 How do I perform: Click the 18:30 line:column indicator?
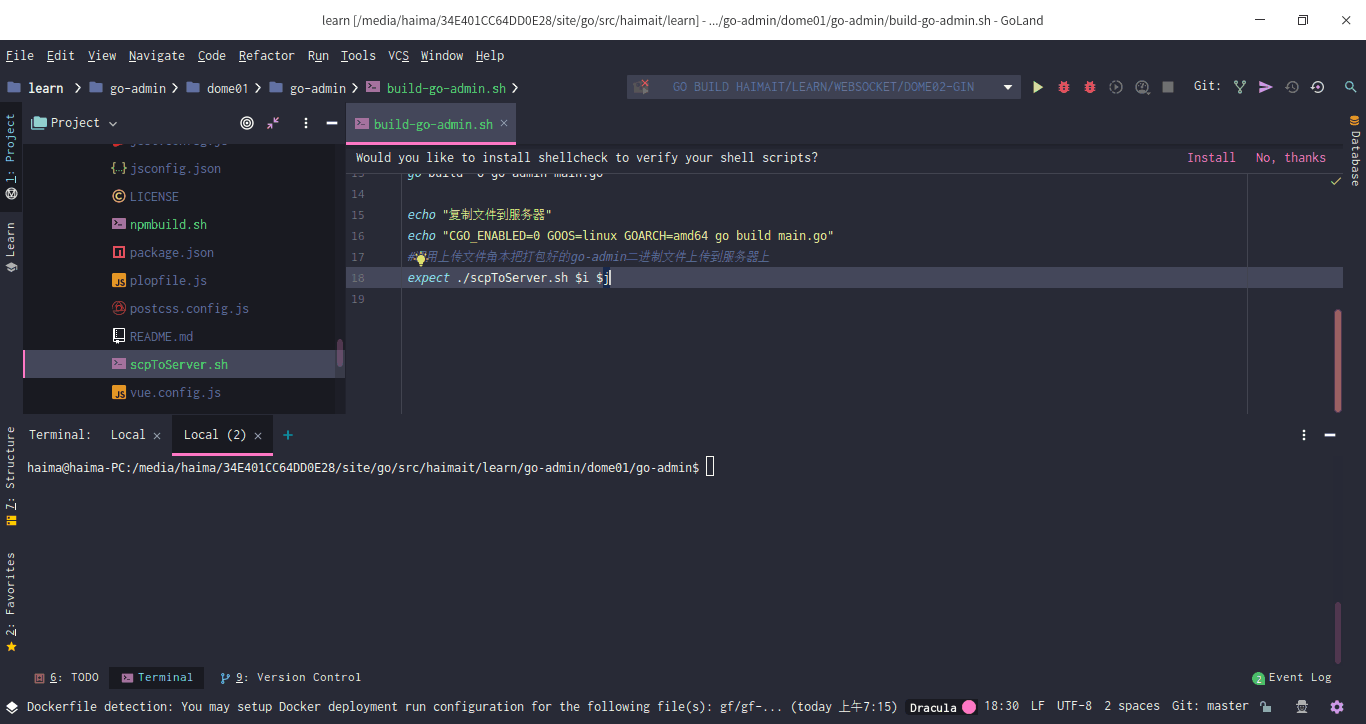click(x=1001, y=706)
